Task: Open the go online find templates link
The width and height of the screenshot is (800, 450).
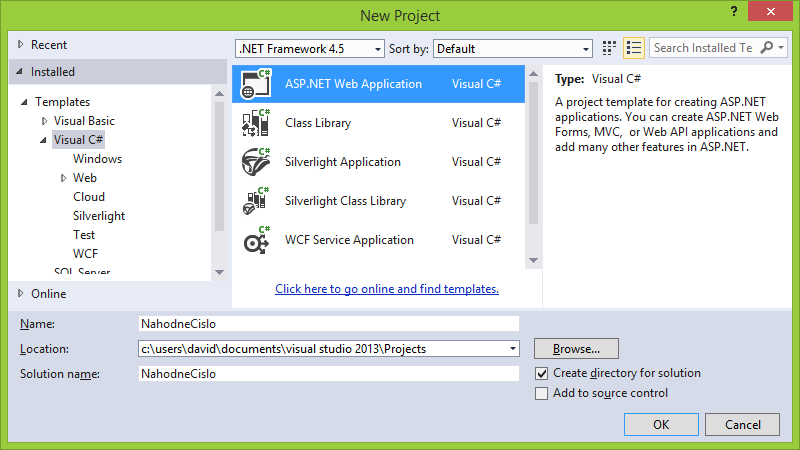Action: pyautogui.click(x=387, y=289)
